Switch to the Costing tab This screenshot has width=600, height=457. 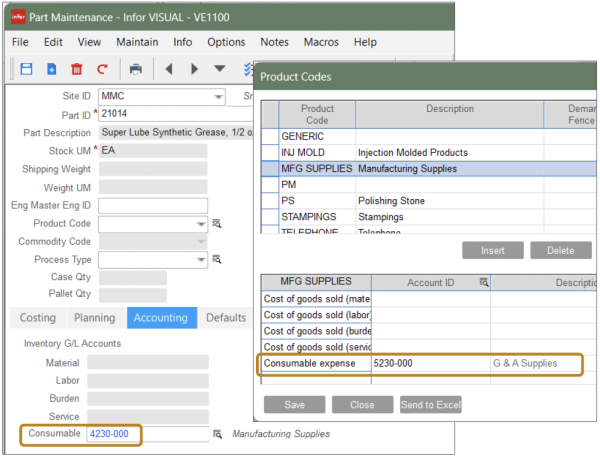coord(38,318)
